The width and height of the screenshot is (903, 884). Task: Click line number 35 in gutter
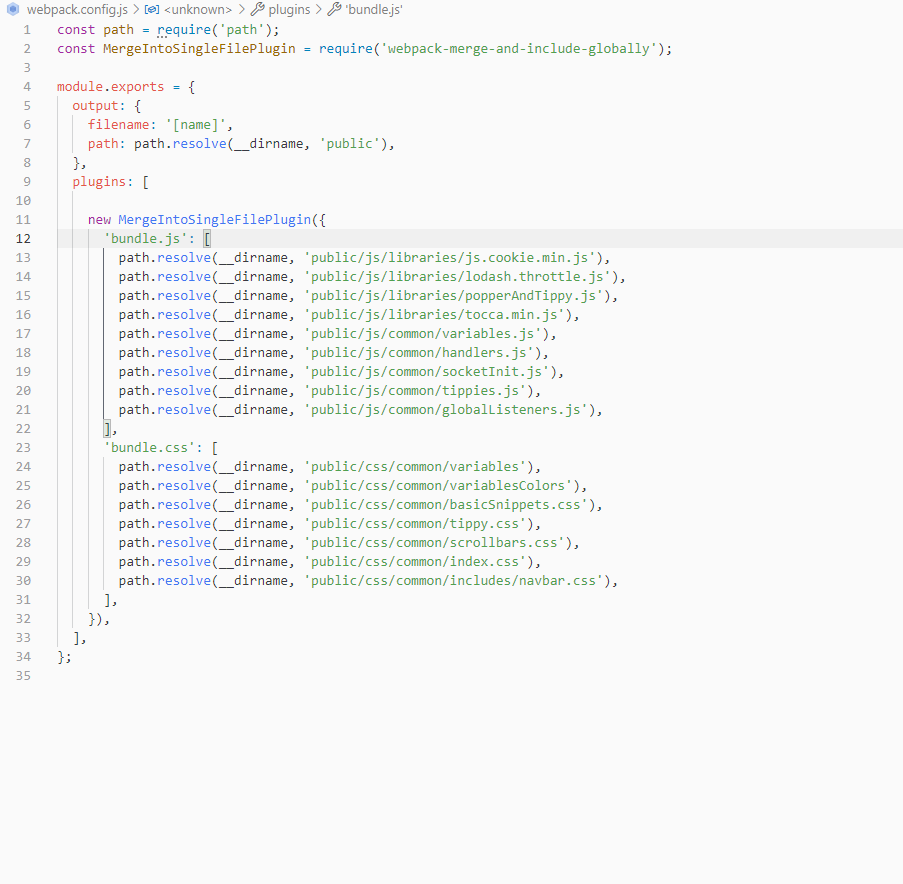(23, 676)
